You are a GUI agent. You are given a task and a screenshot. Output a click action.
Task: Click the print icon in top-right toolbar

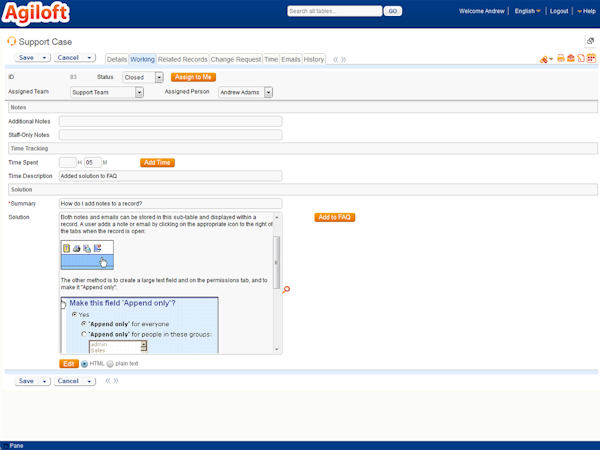[560, 59]
